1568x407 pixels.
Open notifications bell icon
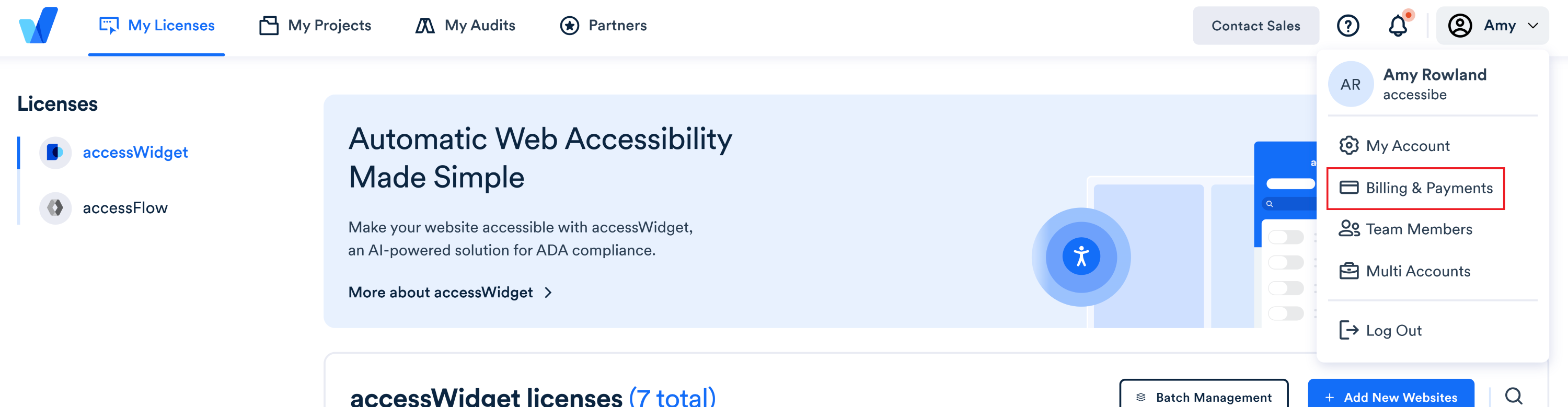pos(1398,26)
